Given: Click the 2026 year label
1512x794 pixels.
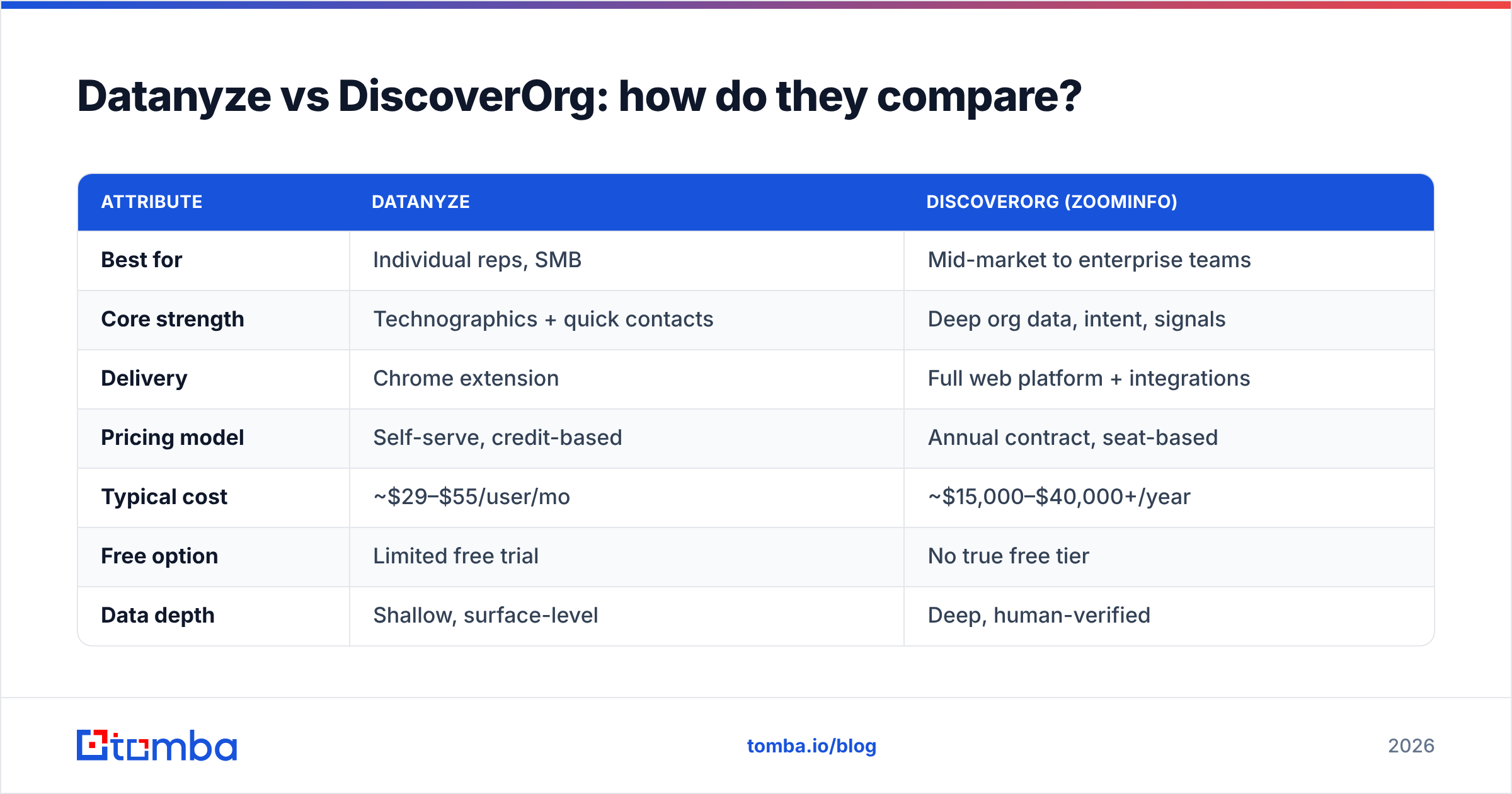Looking at the screenshot, I should tap(1411, 746).
